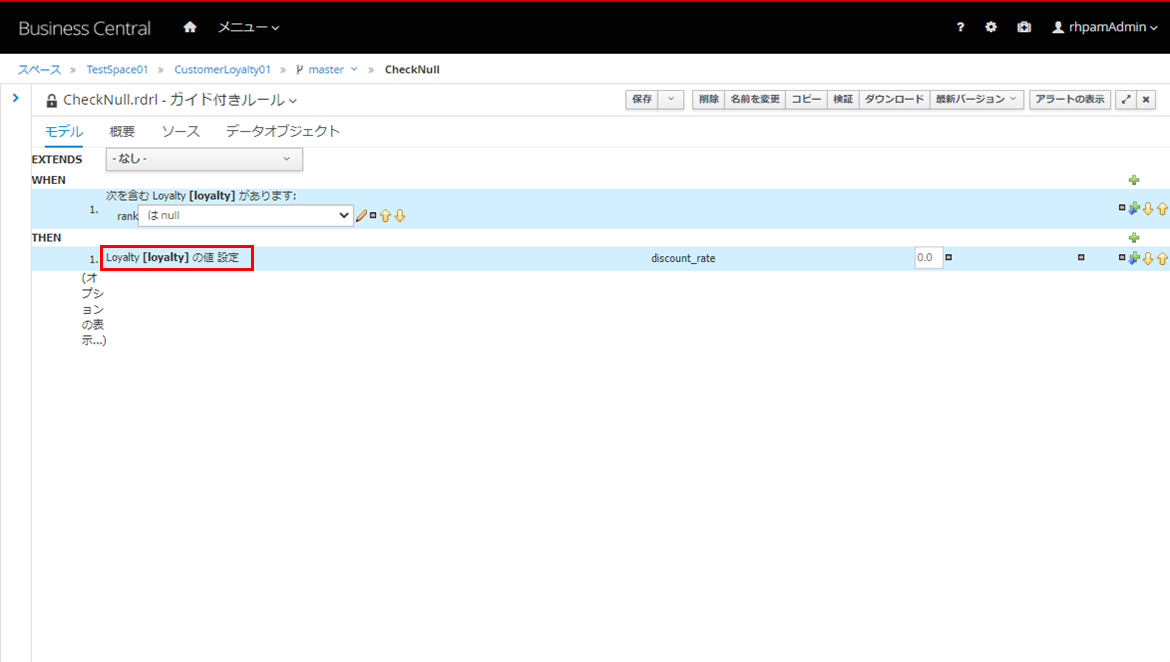This screenshot has height=662, width=1170.
Task: Navigate to スペース breadcrumb link
Action: pos(40,69)
